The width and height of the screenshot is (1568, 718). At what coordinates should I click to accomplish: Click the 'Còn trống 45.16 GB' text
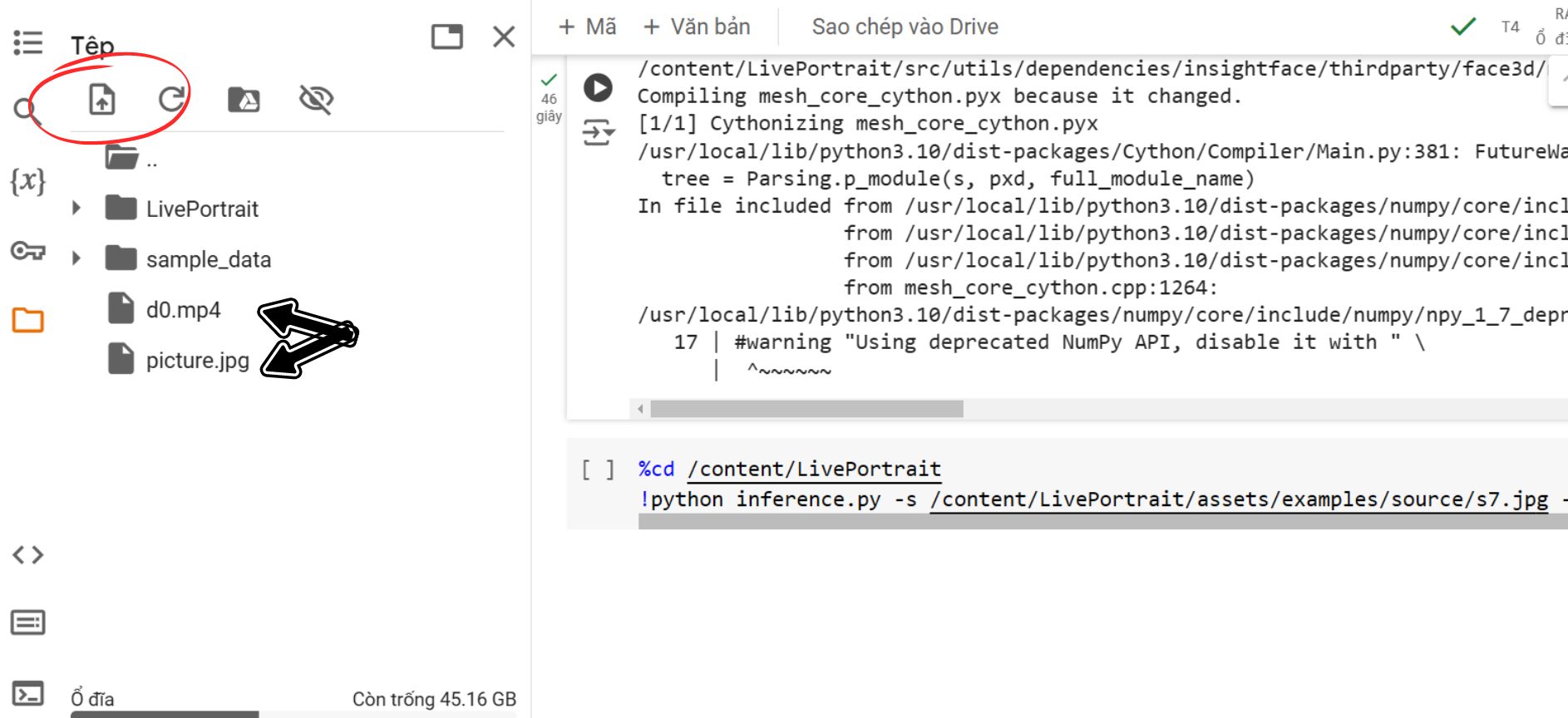pyautogui.click(x=434, y=699)
